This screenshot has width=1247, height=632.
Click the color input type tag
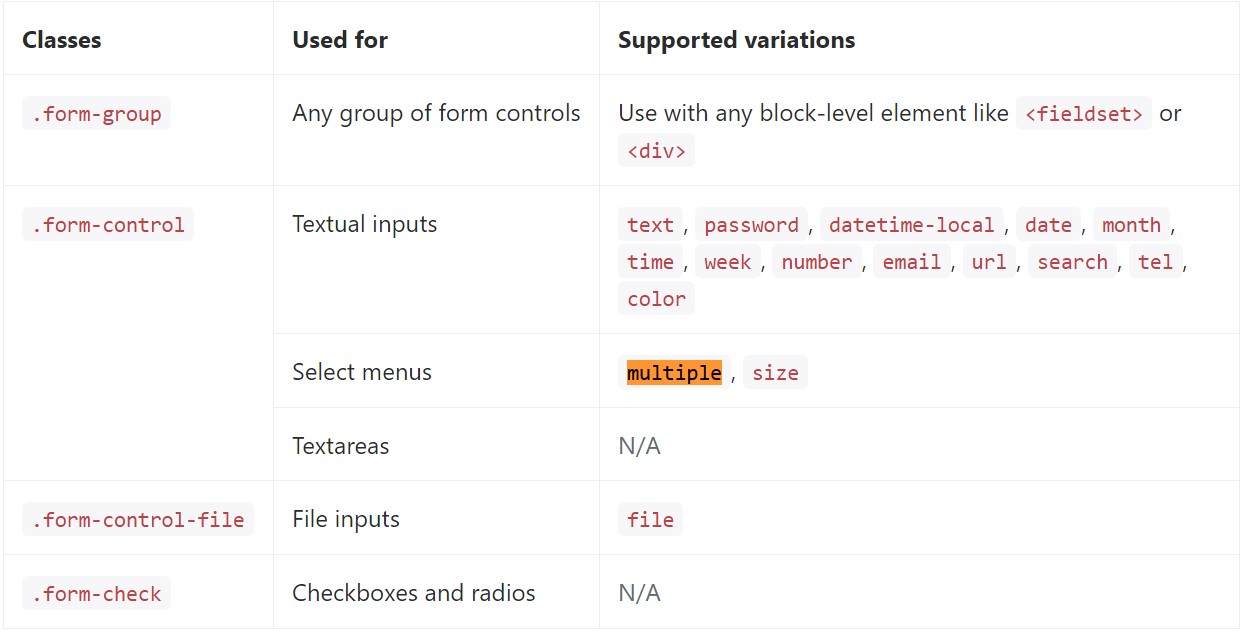coord(656,299)
